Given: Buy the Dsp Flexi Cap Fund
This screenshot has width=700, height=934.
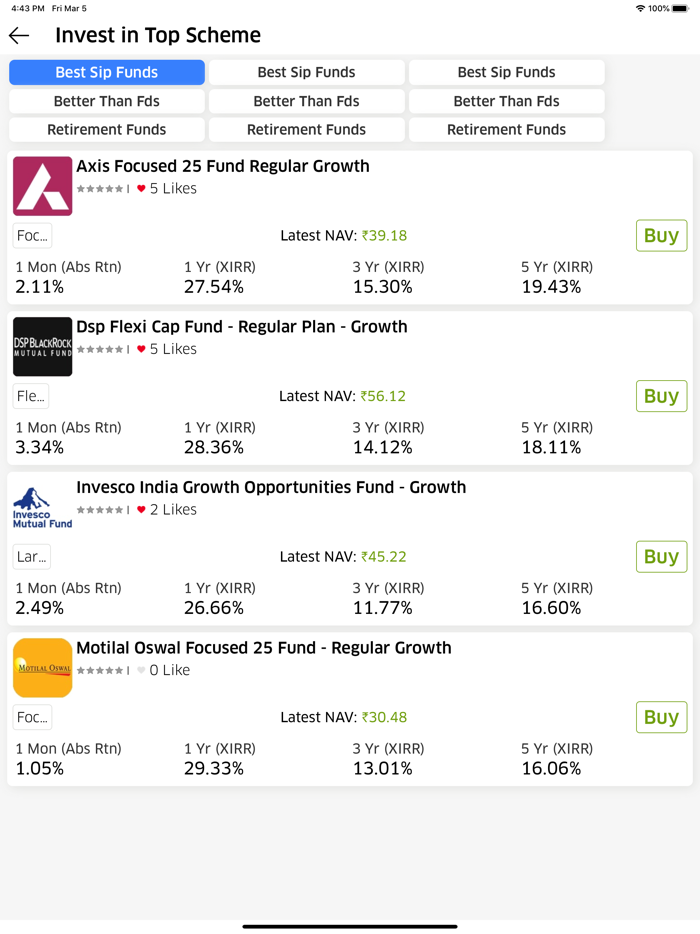Looking at the screenshot, I should [661, 396].
